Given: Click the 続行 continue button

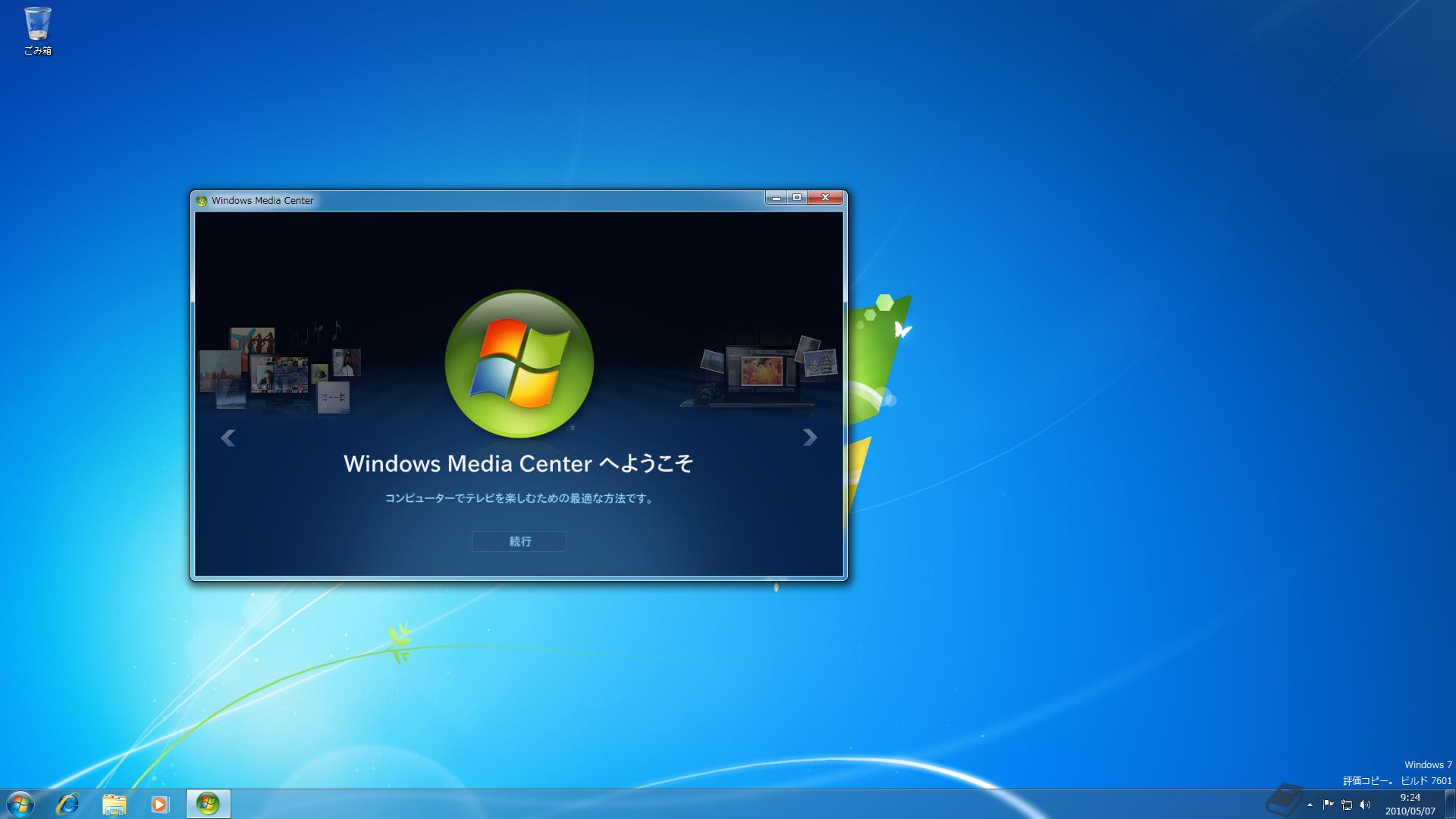Looking at the screenshot, I should [x=519, y=541].
